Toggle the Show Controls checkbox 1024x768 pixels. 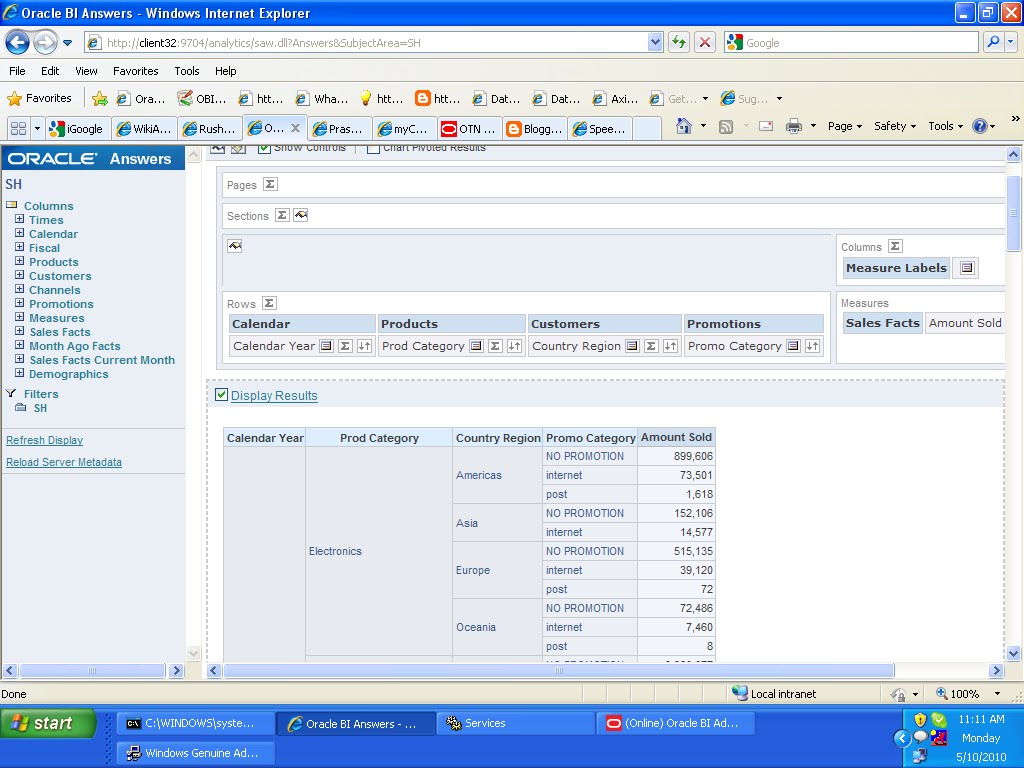(264, 148)
